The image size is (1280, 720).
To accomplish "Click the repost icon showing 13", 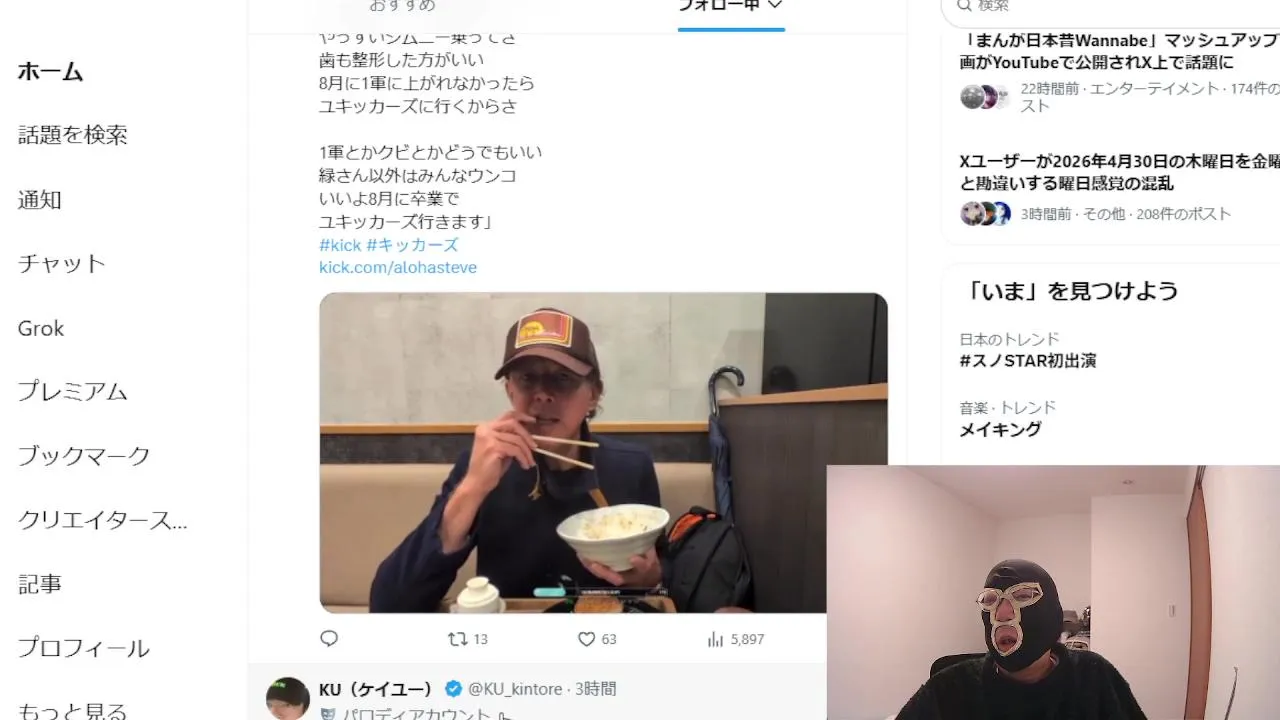I will 457,638.
